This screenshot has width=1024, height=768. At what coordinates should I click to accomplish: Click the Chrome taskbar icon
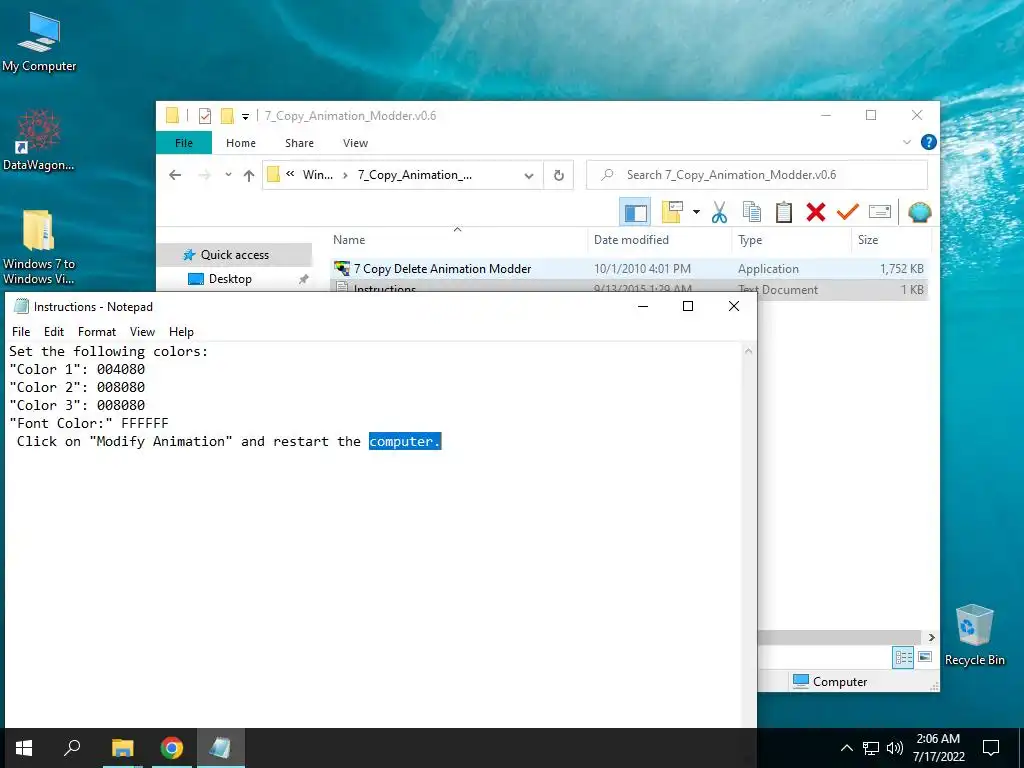(x=171, y=748)
